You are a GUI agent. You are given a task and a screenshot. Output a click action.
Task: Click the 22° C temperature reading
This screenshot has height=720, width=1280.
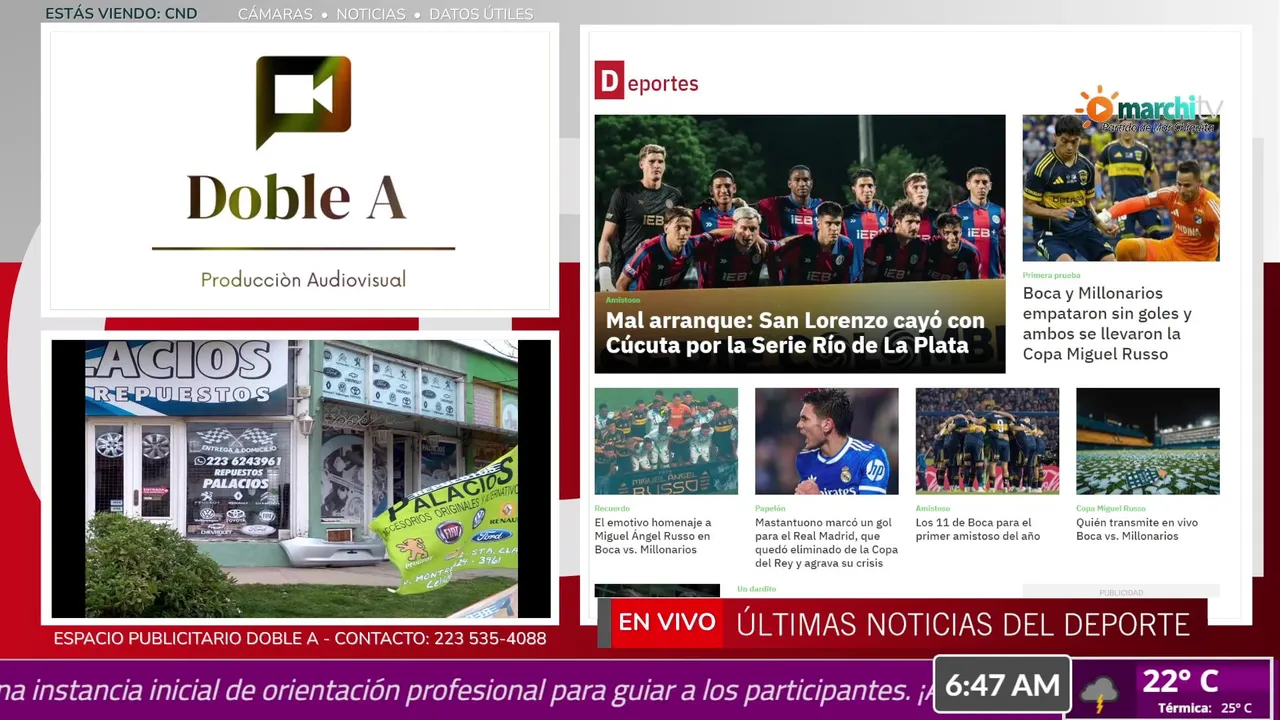[x=1180, y=682]
